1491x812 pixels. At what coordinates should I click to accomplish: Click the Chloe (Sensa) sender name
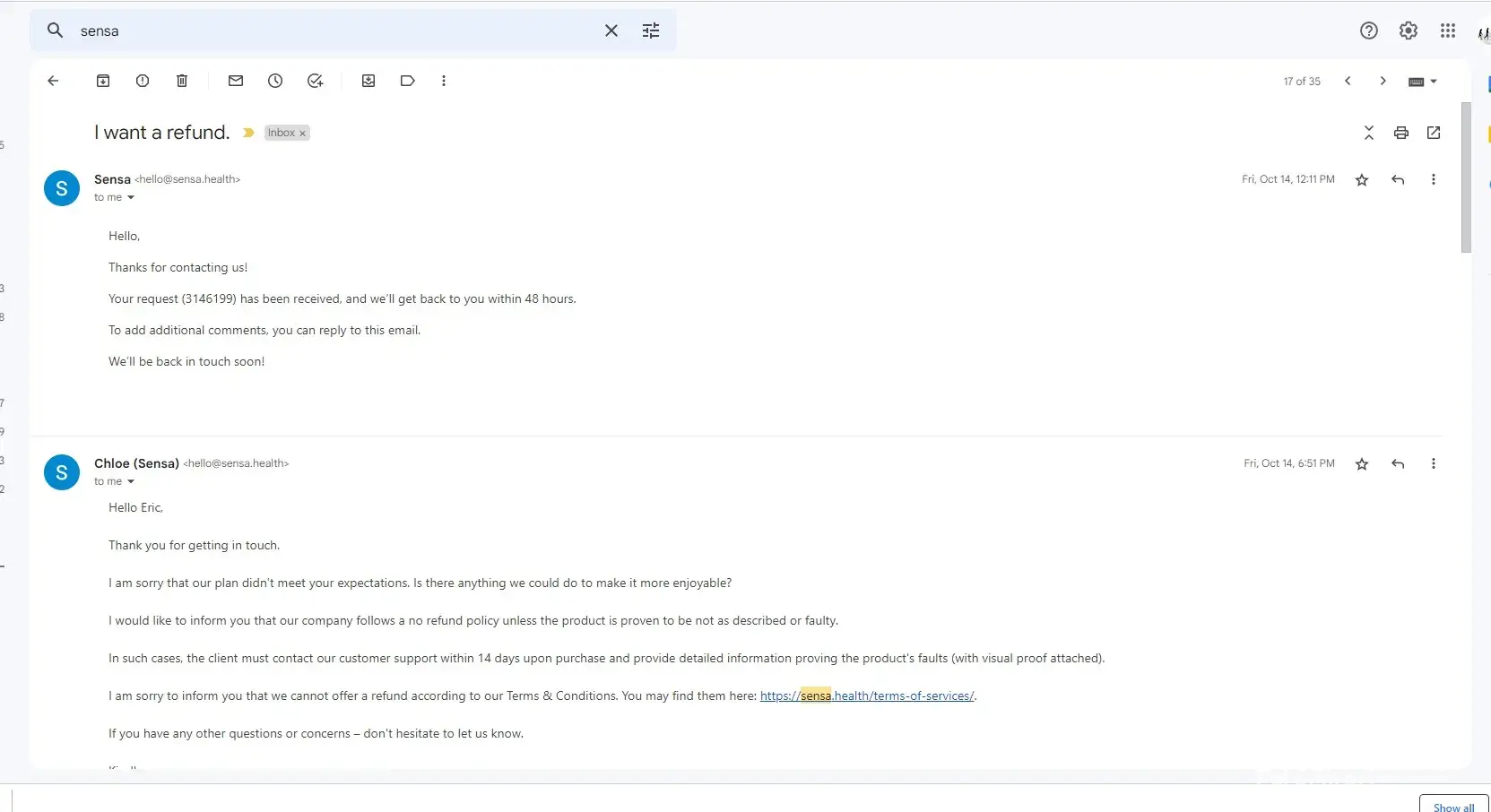click(x=136, y=463)
